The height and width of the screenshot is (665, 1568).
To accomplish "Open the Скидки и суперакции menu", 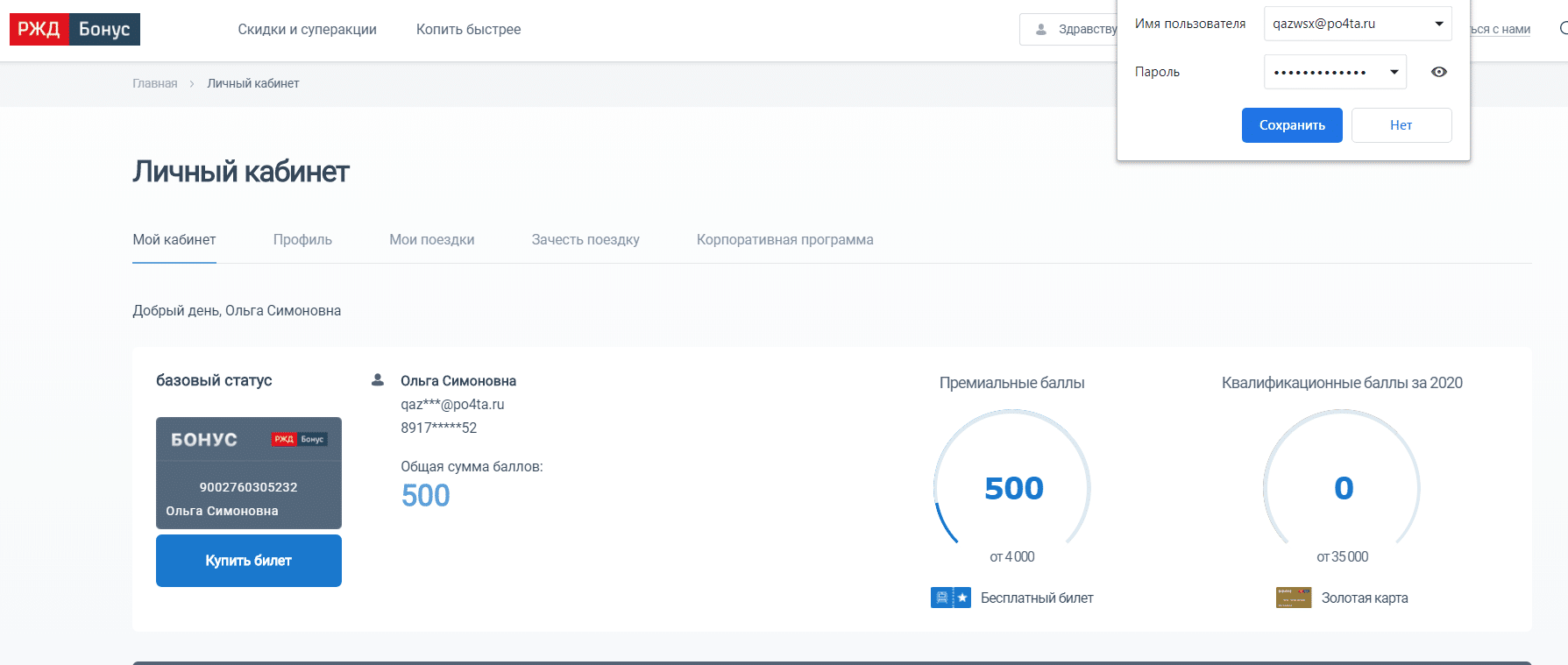I will point(307,30).
